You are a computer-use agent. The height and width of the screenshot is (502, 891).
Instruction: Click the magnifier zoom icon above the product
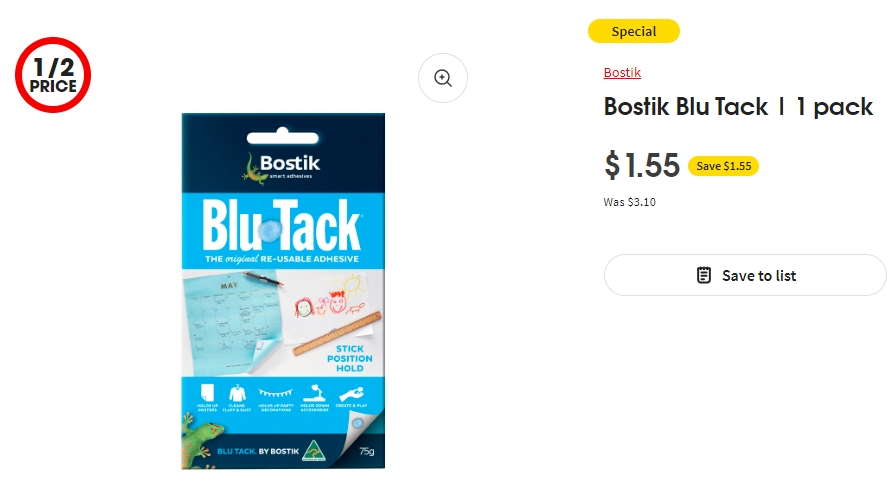pyautogui.click(x=443, y=78)
